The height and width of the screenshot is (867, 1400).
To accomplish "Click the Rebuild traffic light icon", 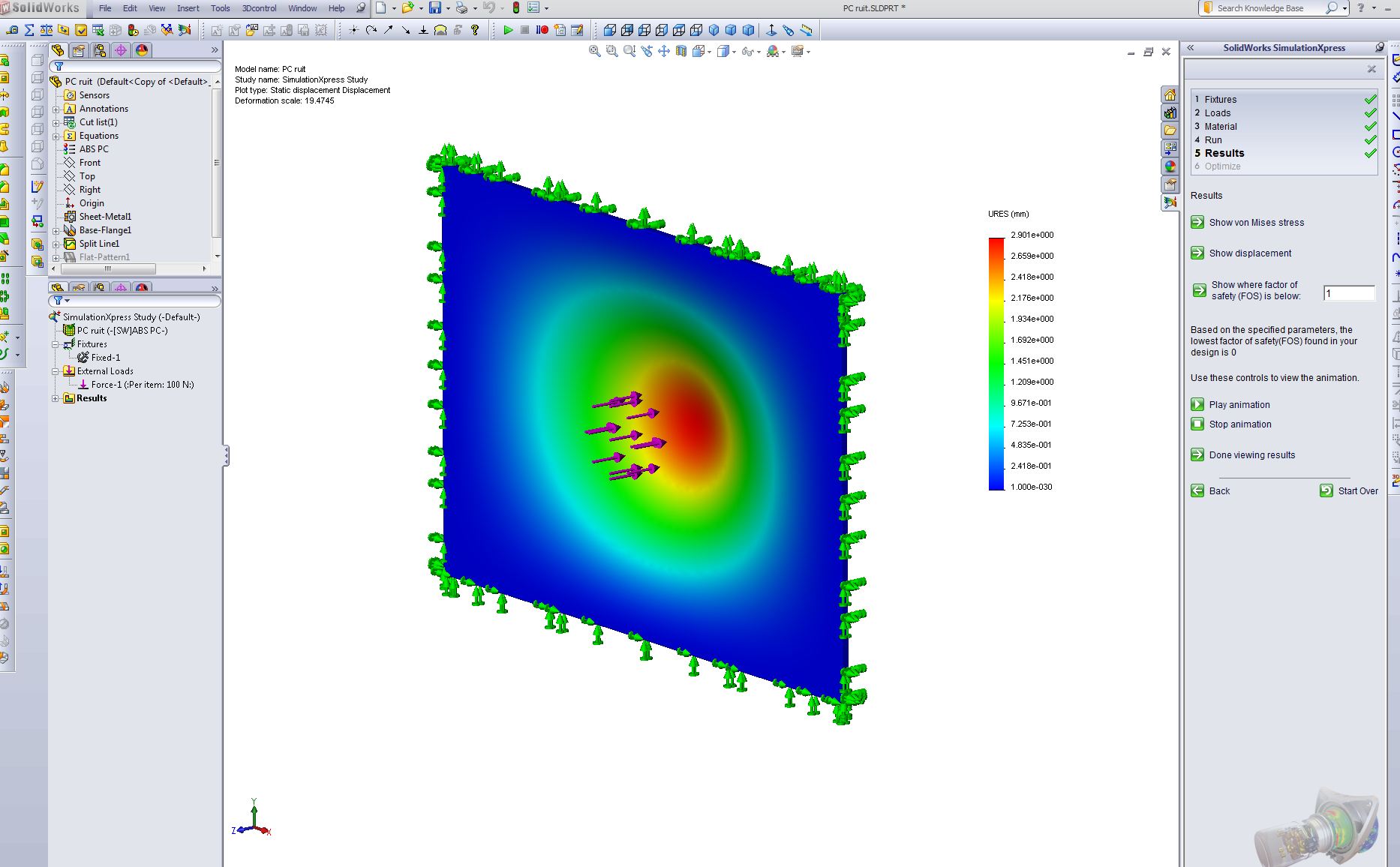I will point(516,8).
